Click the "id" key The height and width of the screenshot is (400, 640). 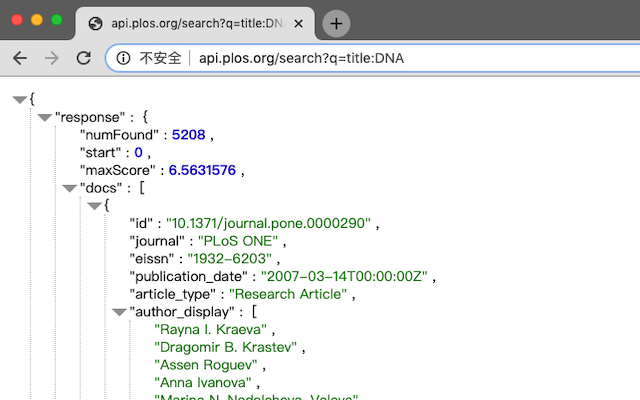coord(141,223)
